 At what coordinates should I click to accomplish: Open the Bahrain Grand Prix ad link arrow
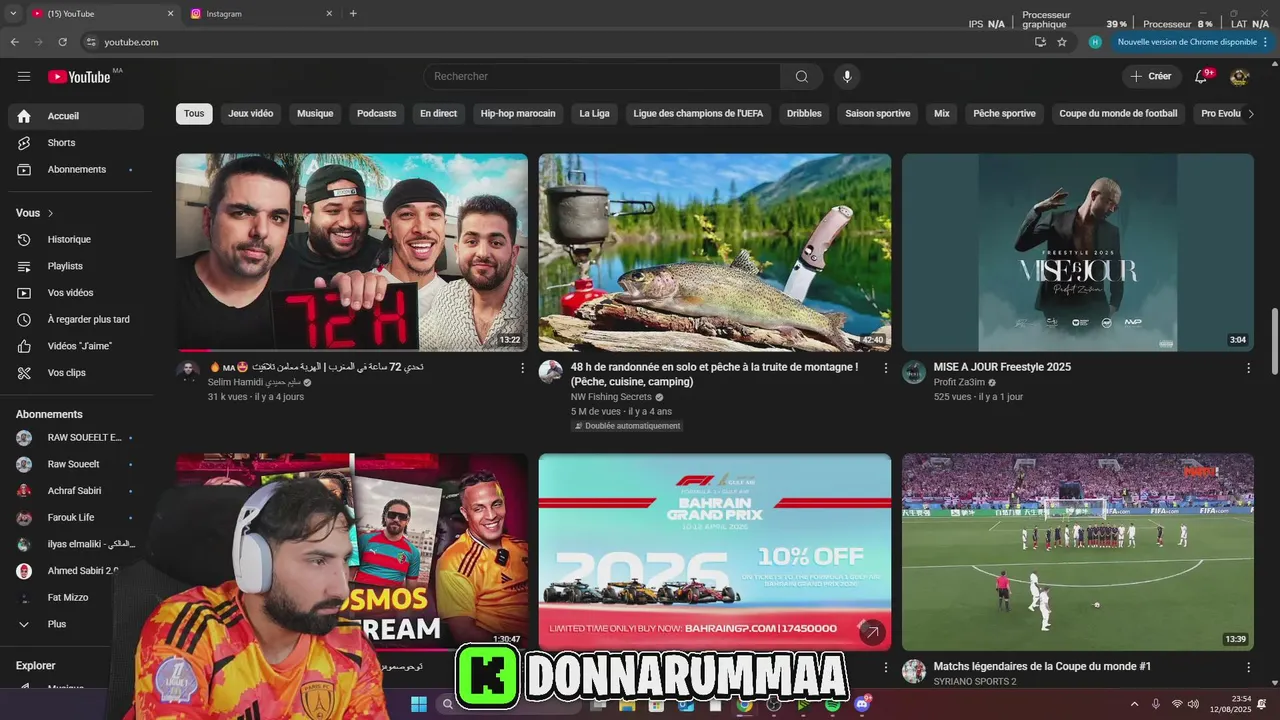coord(872,632)
